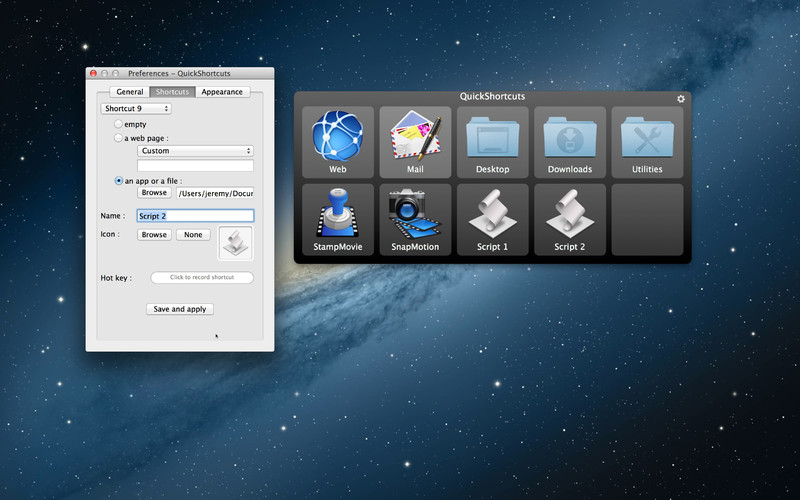Image resolution: width=800 pixels, height=500 pixels.
Task: Select the 'an app or a file' radio option
Action: coord(118,181)
